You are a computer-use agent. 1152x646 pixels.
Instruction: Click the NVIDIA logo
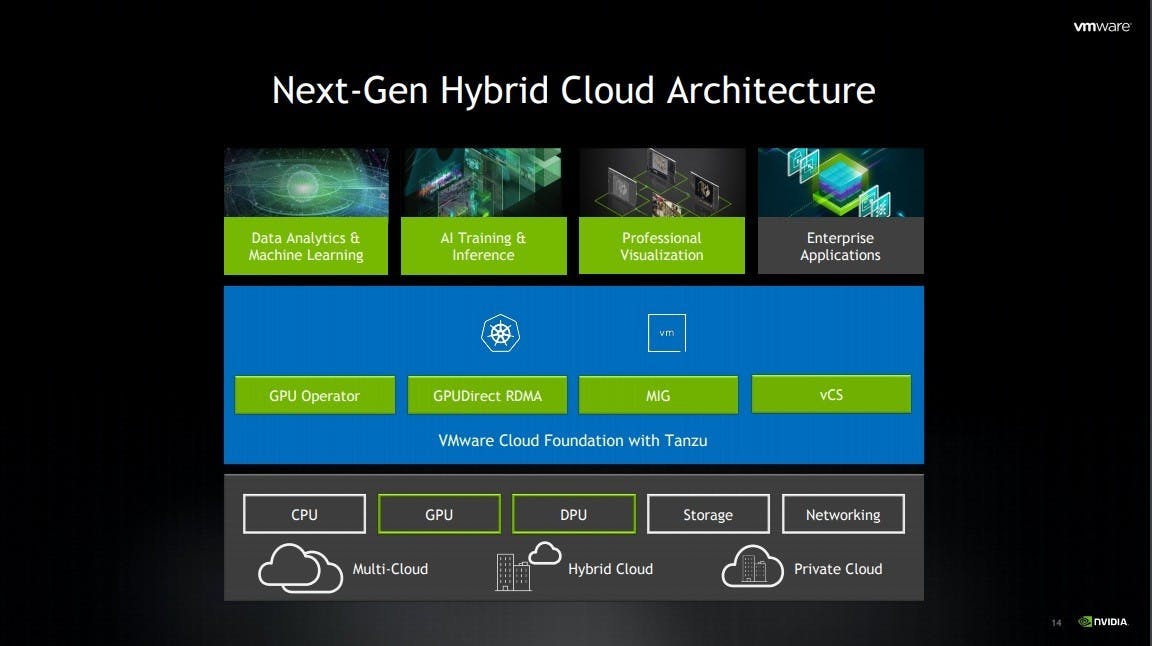(x=1102, y=622)
